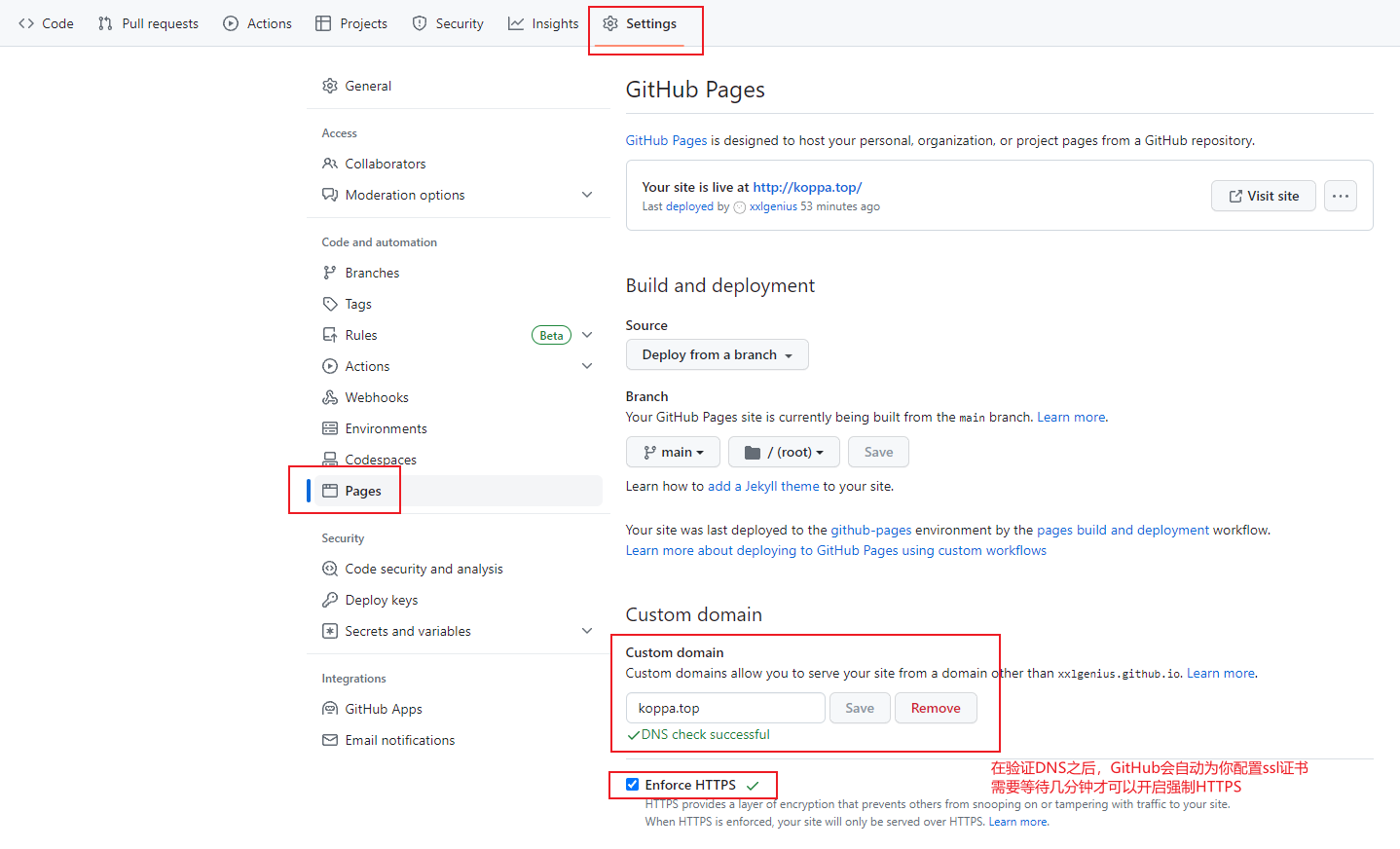Viewport: 1400px width, 849px height.
Task: Click the shield-search icon for Code security
Action: (330, 569)
